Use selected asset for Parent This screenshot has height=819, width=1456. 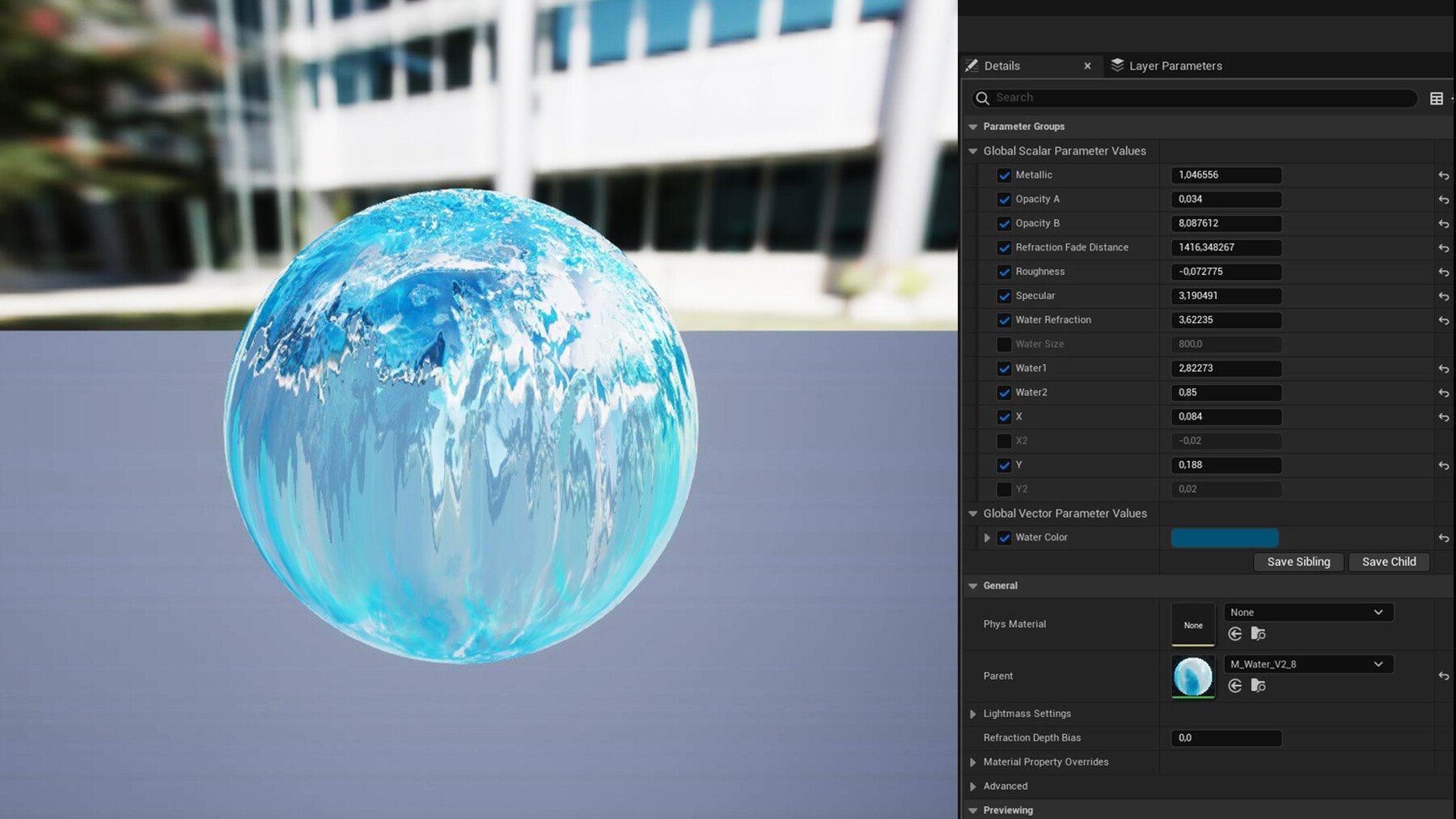[x=1235, y=686]
